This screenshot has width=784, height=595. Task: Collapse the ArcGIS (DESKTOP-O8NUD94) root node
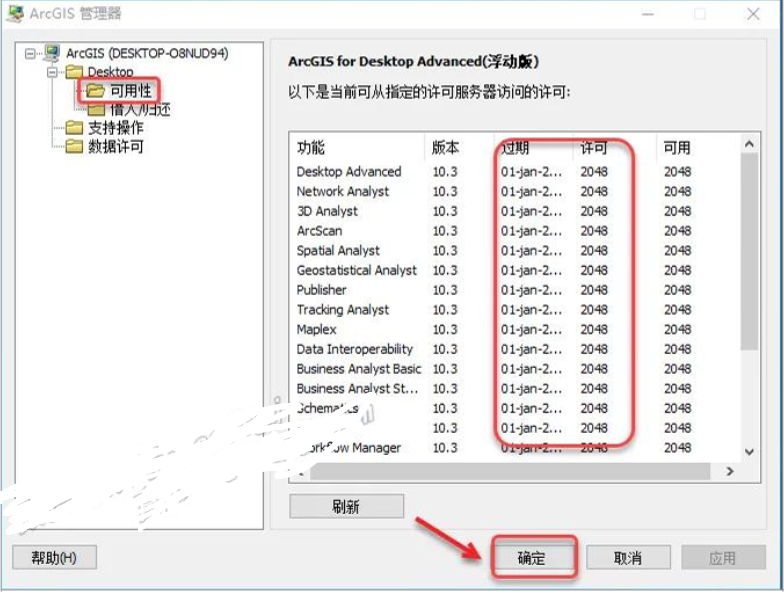30,54
